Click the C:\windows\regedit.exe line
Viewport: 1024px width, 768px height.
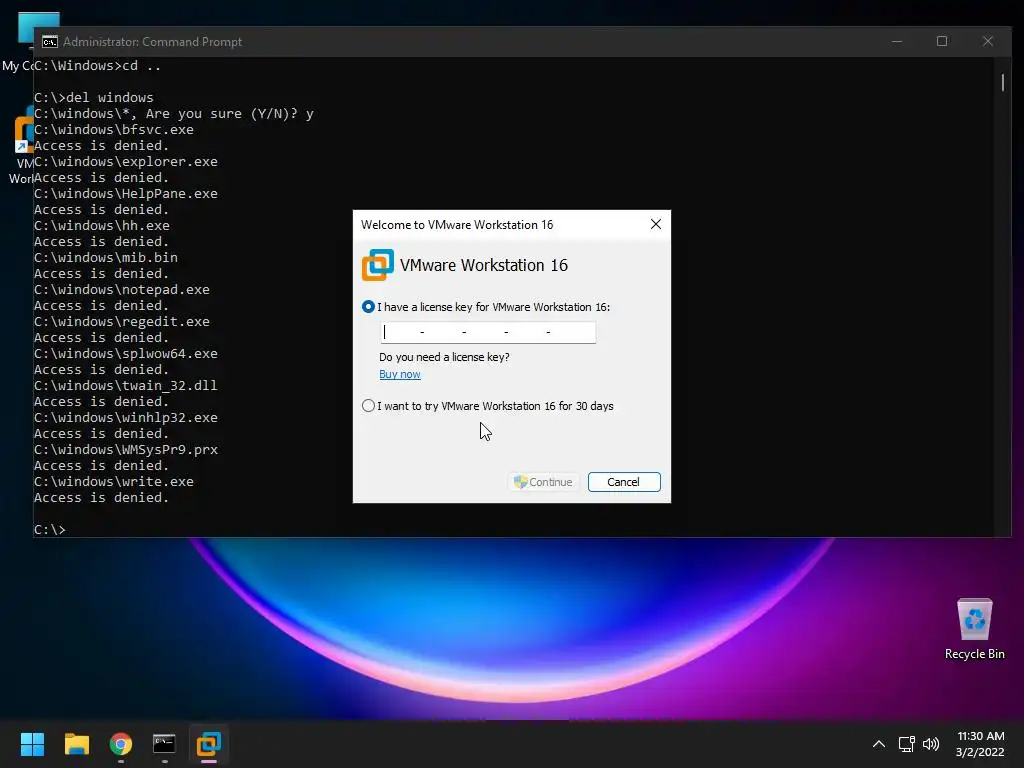122,321
